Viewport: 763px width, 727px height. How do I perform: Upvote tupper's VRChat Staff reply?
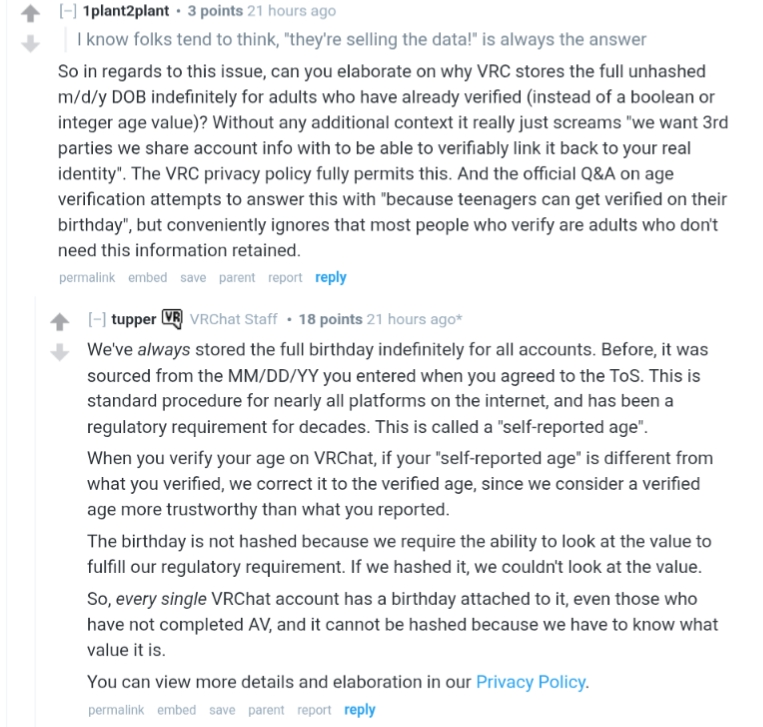click(x=60, y=322)
